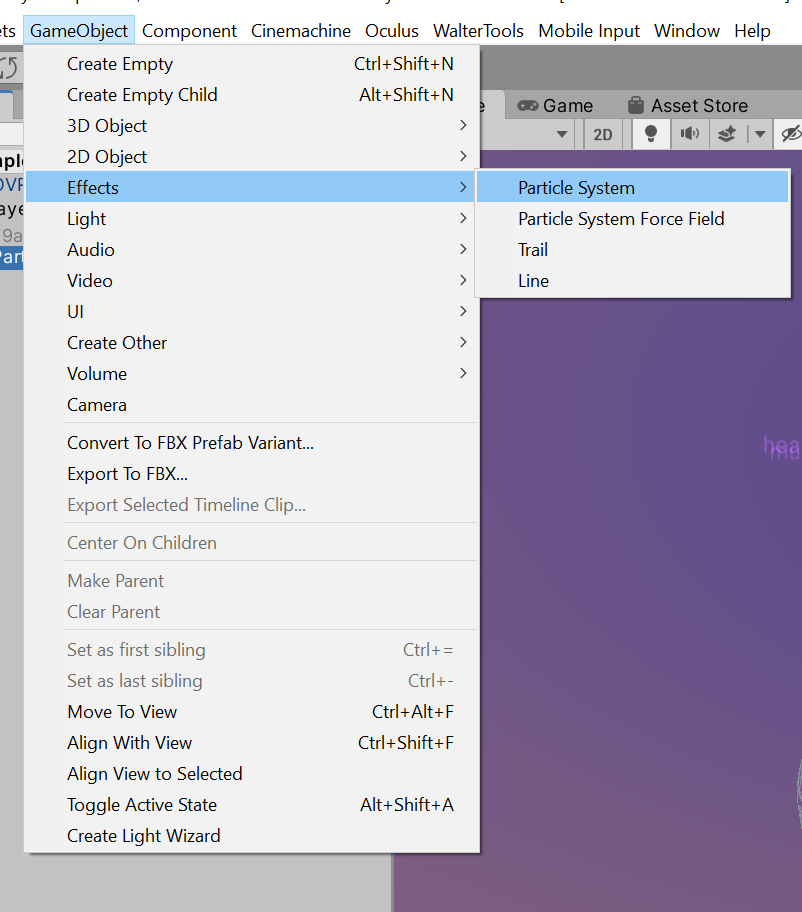The height and width of the screenshot is (912, 802).
Task: Choose Align With View
Action: pos(252,743)
